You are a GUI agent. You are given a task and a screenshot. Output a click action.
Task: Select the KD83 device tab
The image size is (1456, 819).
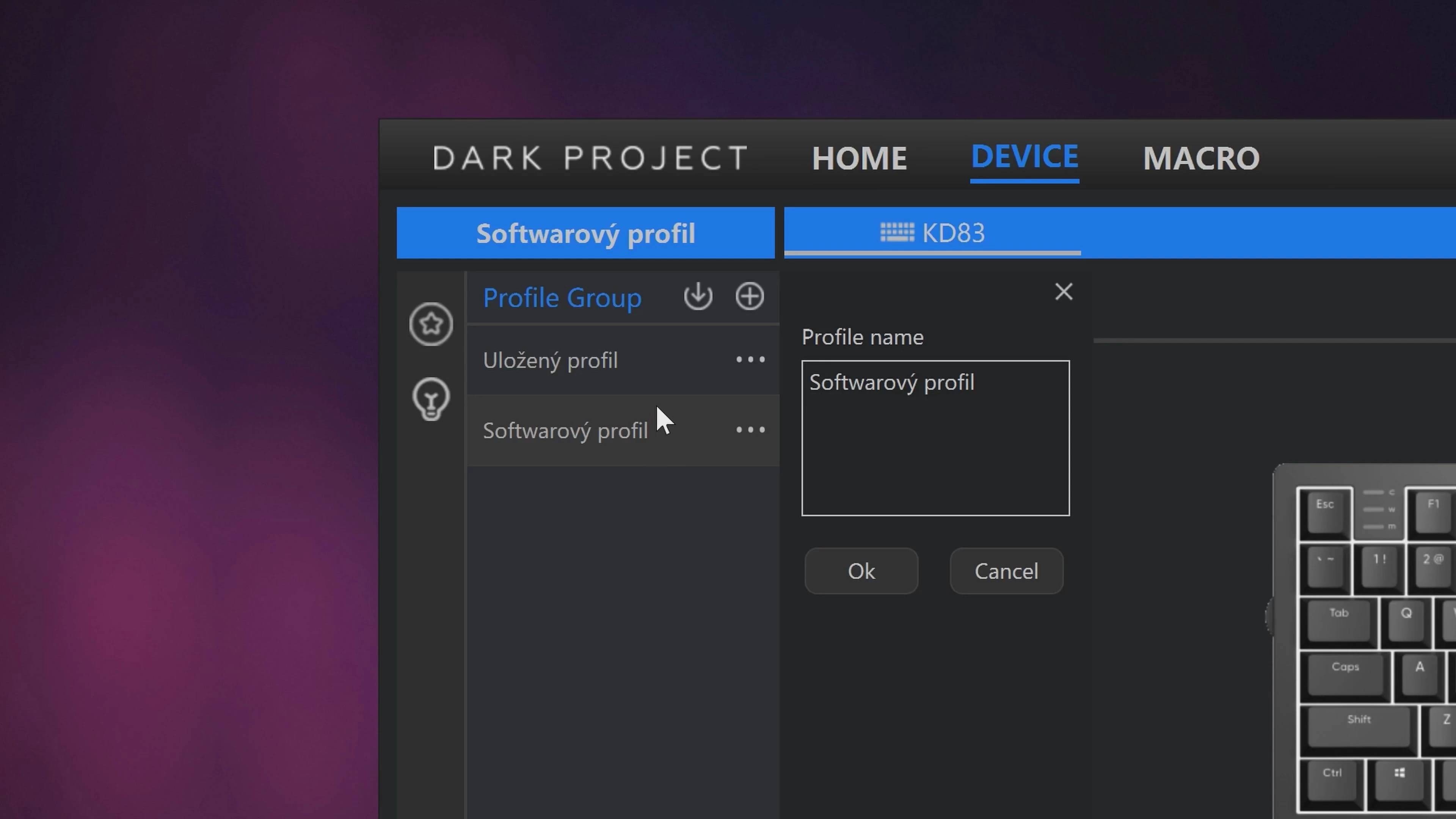(x=932, y=233)
